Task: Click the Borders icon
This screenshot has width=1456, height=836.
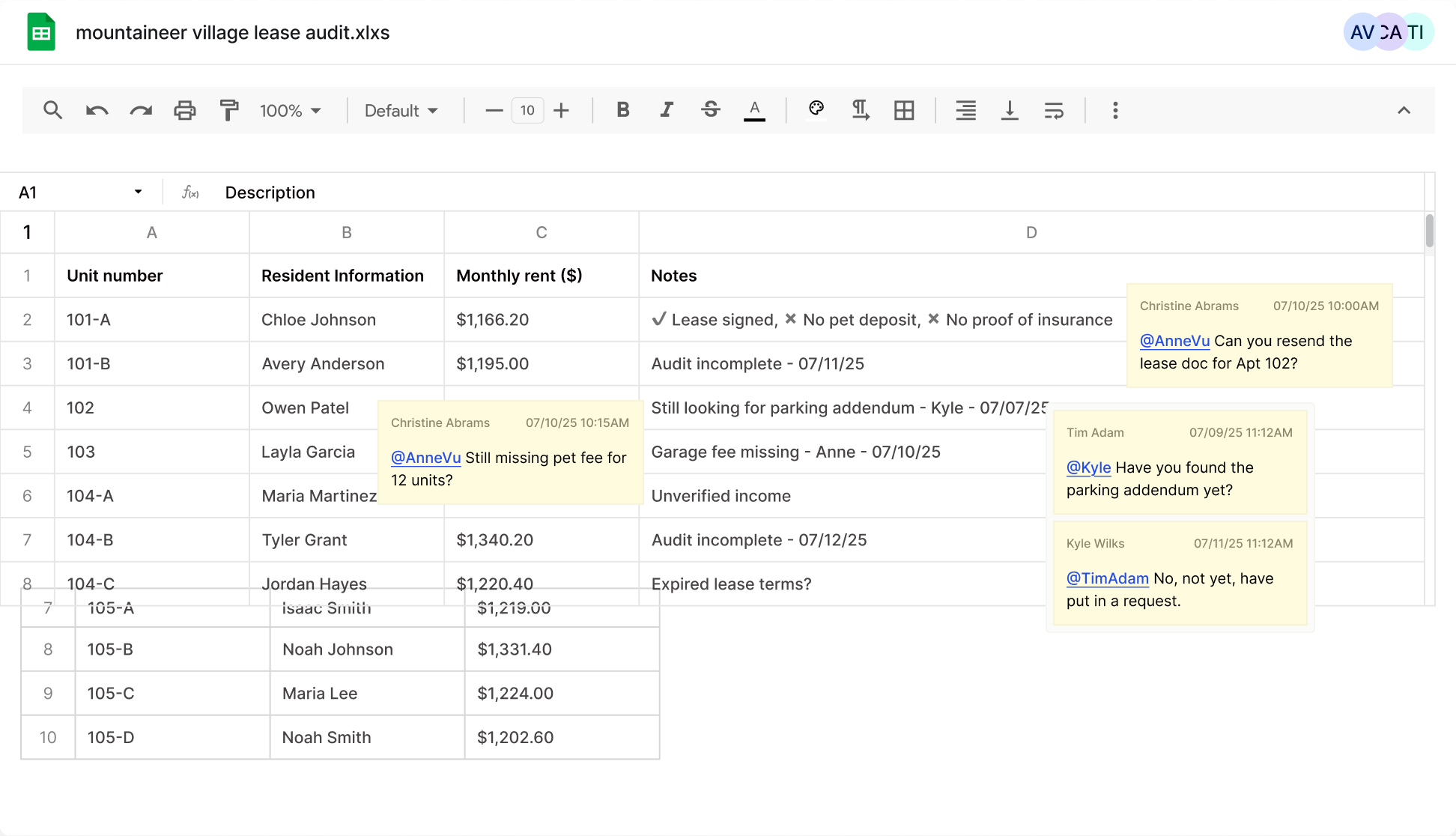Action: (904, 110)
